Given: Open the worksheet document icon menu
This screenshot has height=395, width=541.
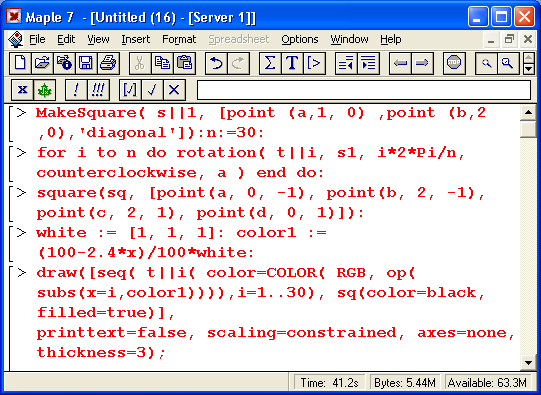Looking at the screenshot, I should 16,39.
